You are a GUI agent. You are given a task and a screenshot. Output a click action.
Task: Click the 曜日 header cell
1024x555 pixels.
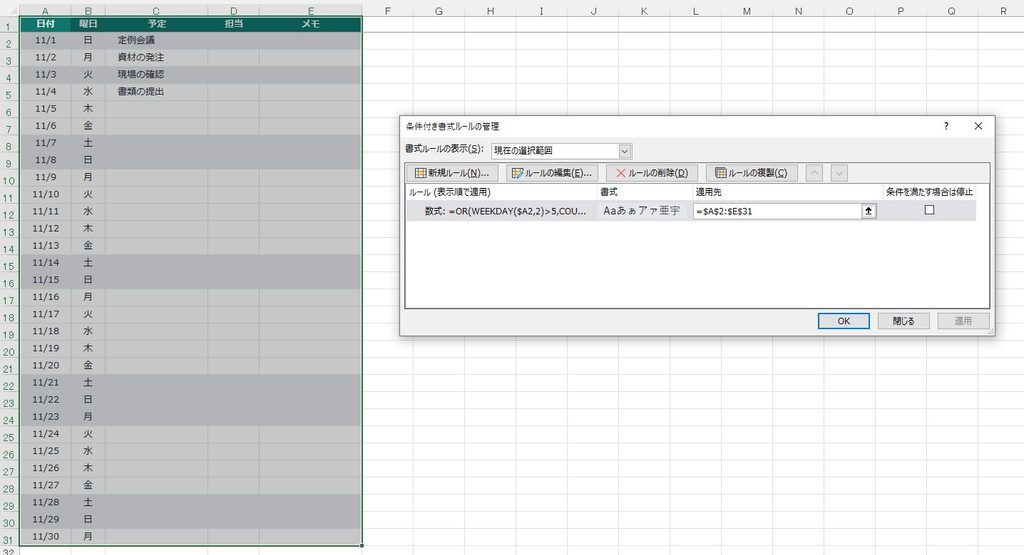(x=88, y=24)
